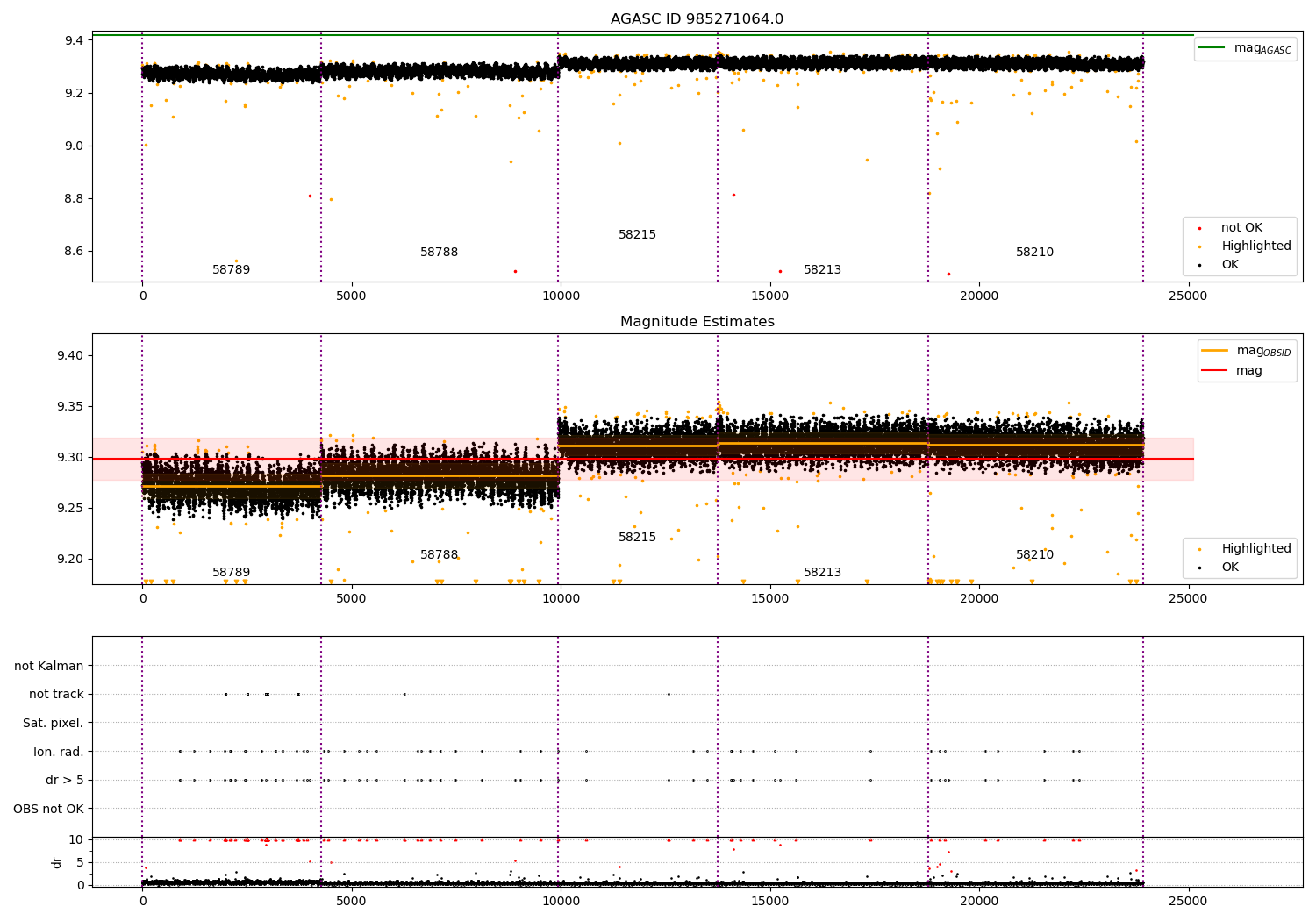The height and width of the screenshot is (921, 1316).
Task: Click the 10000 x-axis tick under AGASC ID plot
Action: [x=561, y=296]
